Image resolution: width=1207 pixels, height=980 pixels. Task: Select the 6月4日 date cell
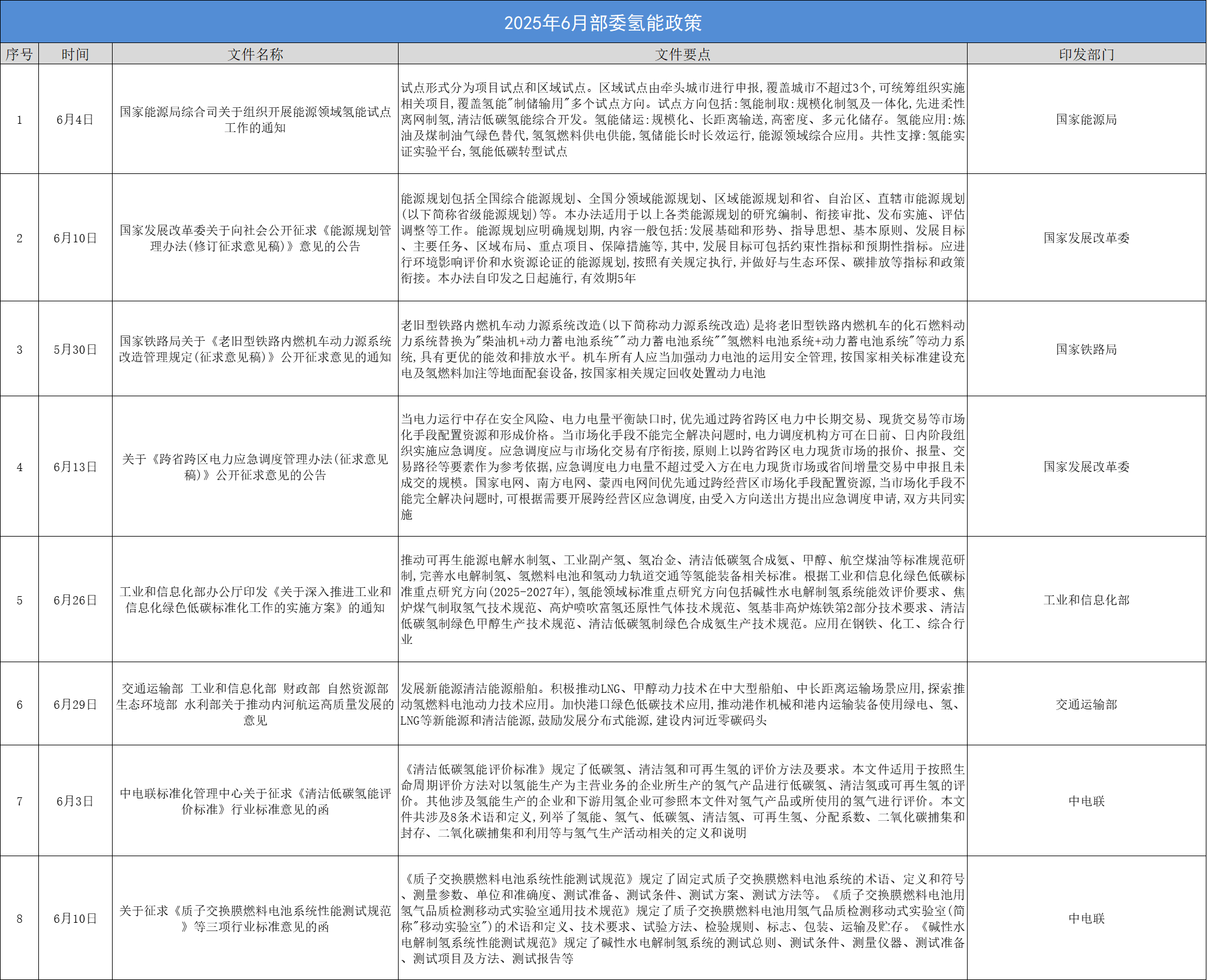pyautogui.click(x=75, y=120)
